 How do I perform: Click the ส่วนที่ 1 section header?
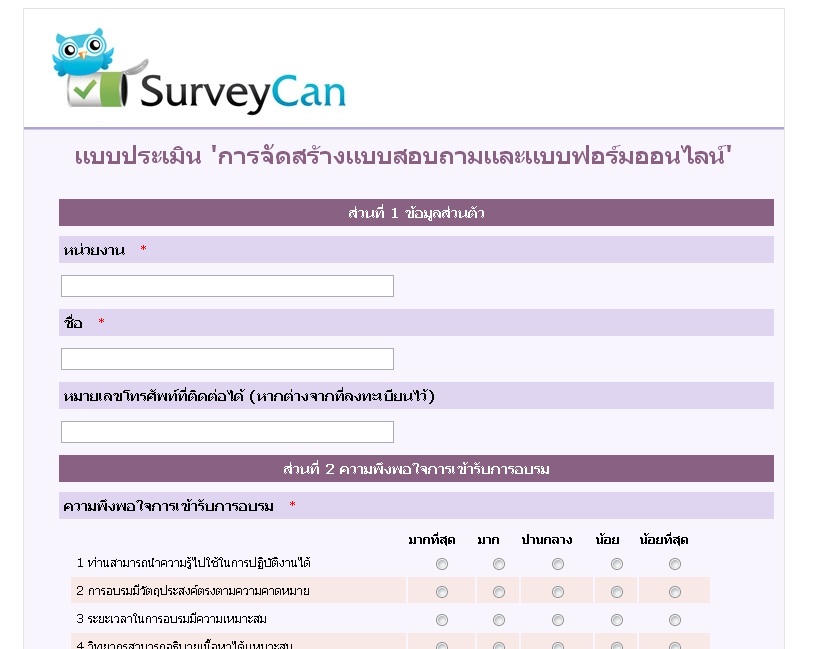(x=416, y=213)
